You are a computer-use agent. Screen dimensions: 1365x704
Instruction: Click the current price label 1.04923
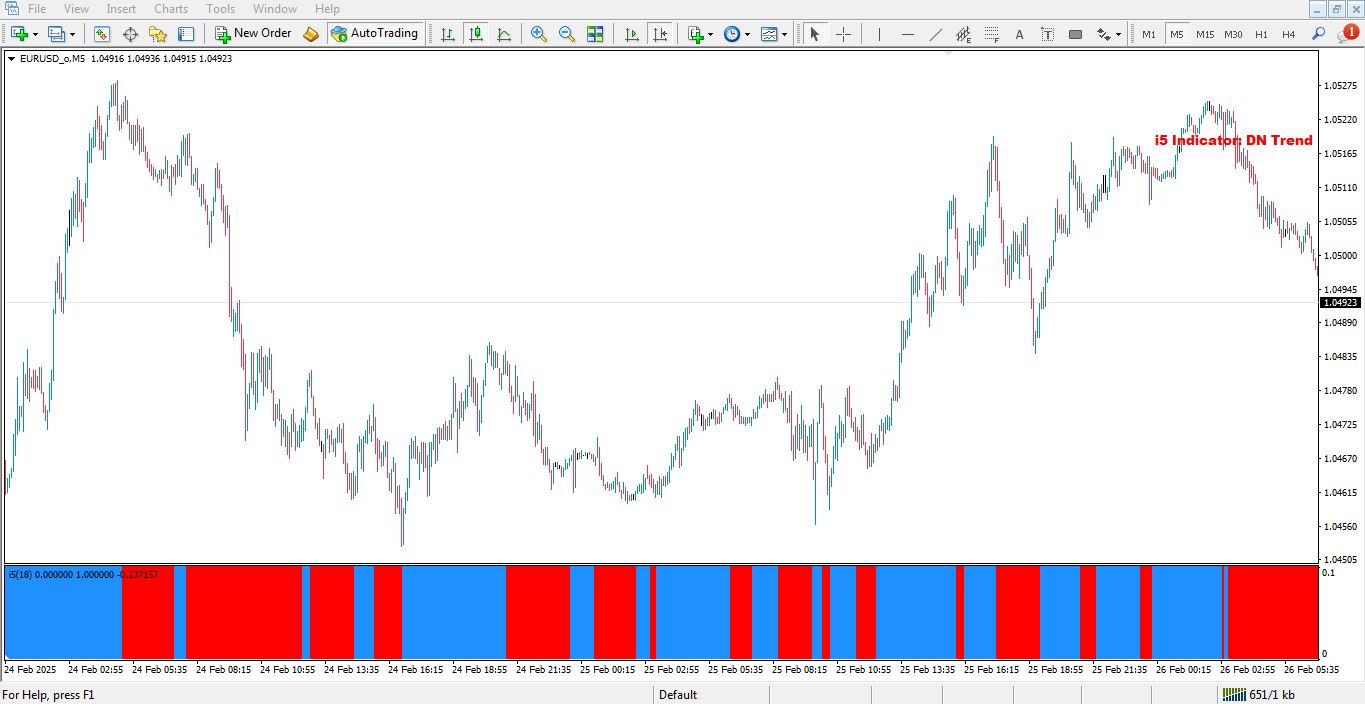tap(1340, 303)
